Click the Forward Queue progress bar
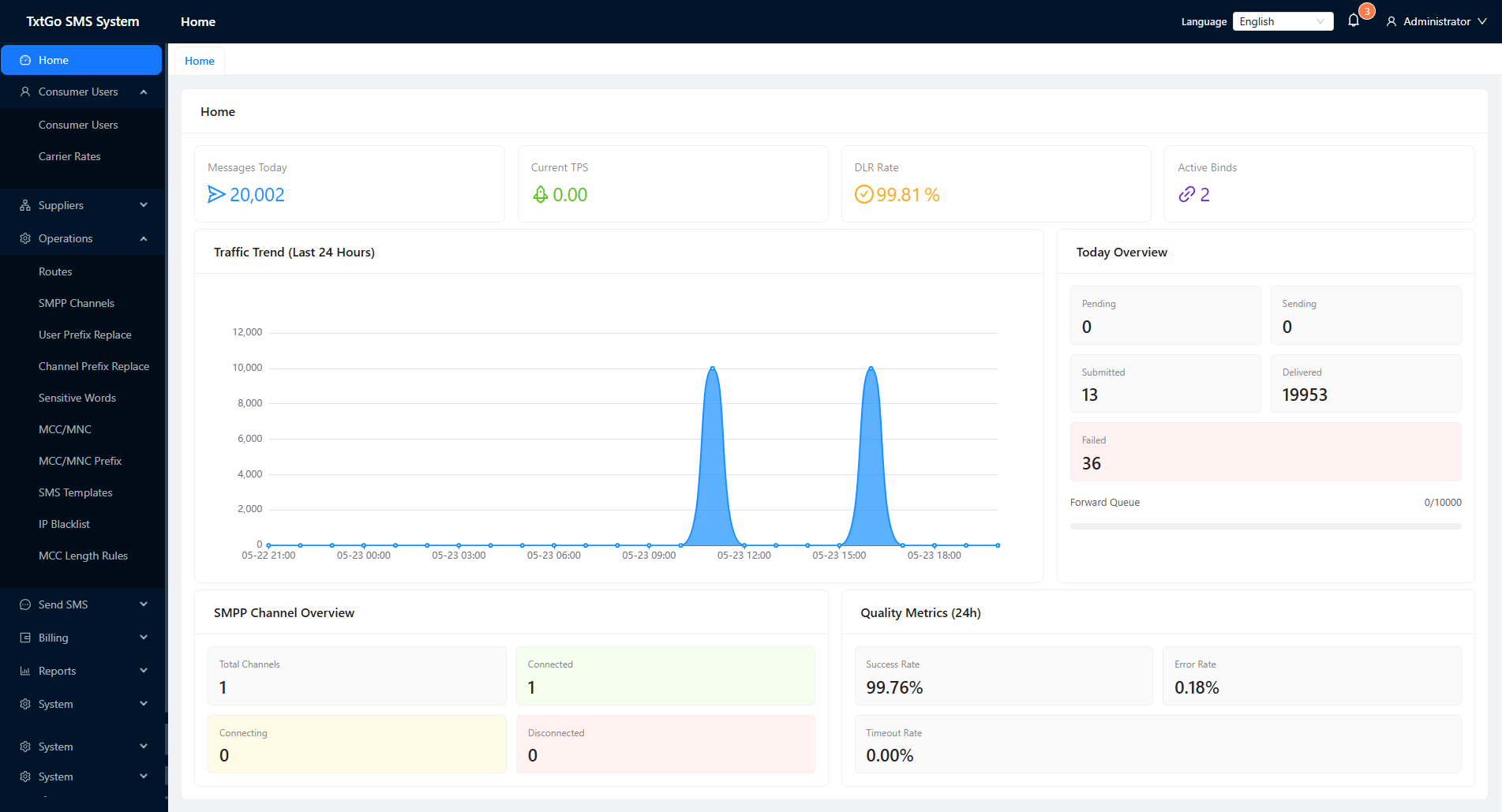The width and height of the screenshot is (1502, 812). (x=1265, y=526)
